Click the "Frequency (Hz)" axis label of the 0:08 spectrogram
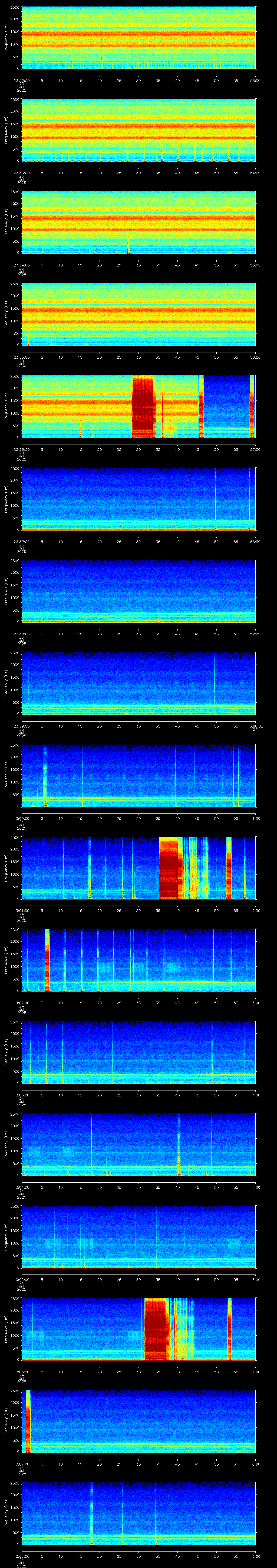 [6, 1514]
